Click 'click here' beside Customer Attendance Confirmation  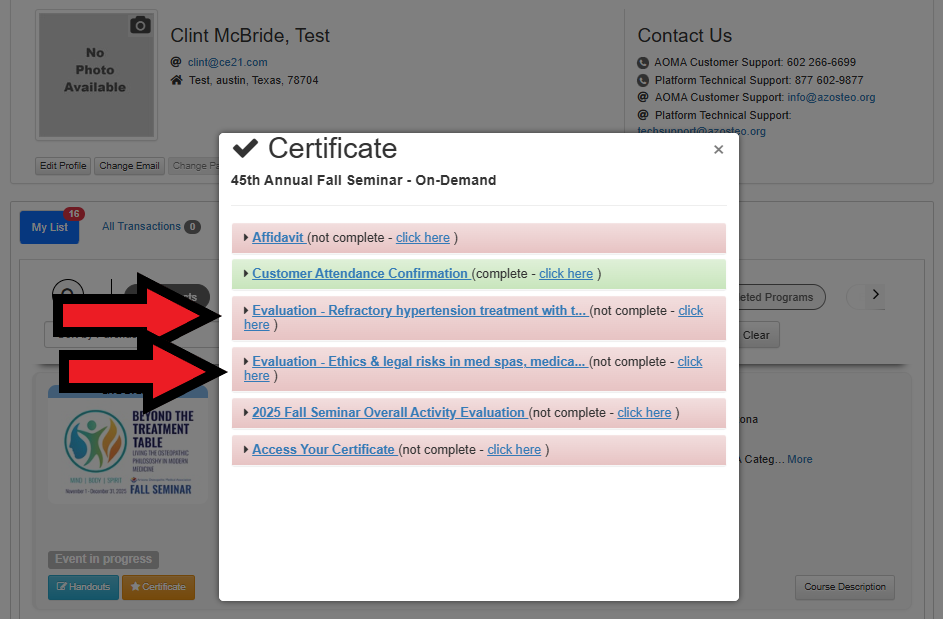point(565,274)
